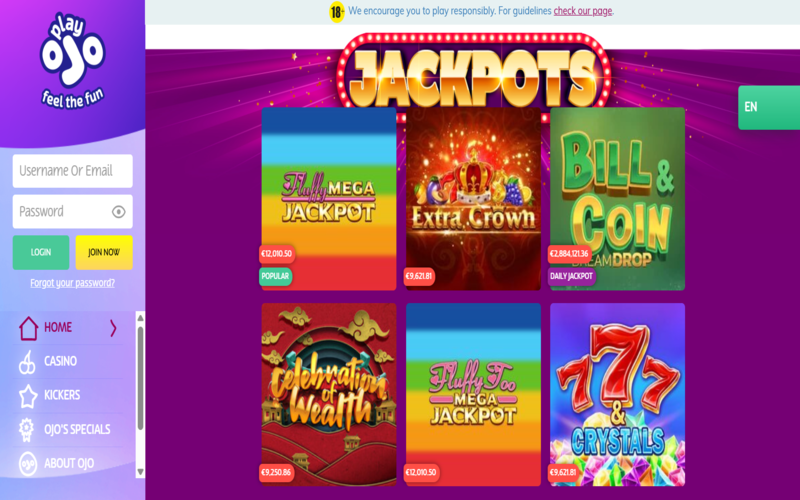Open the Forgot your password link
Viewport: 800px width, 500px height.
[72, 283]
